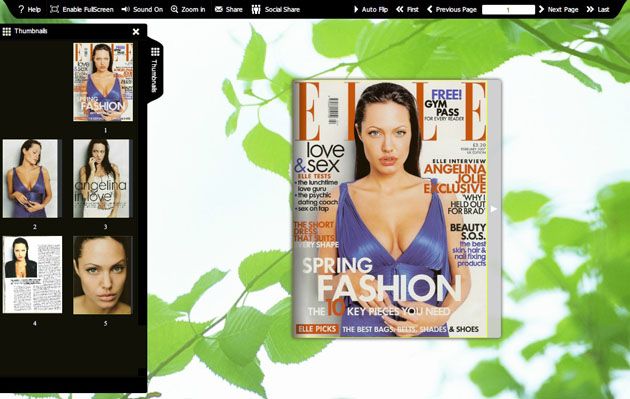Viewport: 630px width, 399px height.
Task: Click the Thumbnails grid icon in panel header
Action: [6, 31]
